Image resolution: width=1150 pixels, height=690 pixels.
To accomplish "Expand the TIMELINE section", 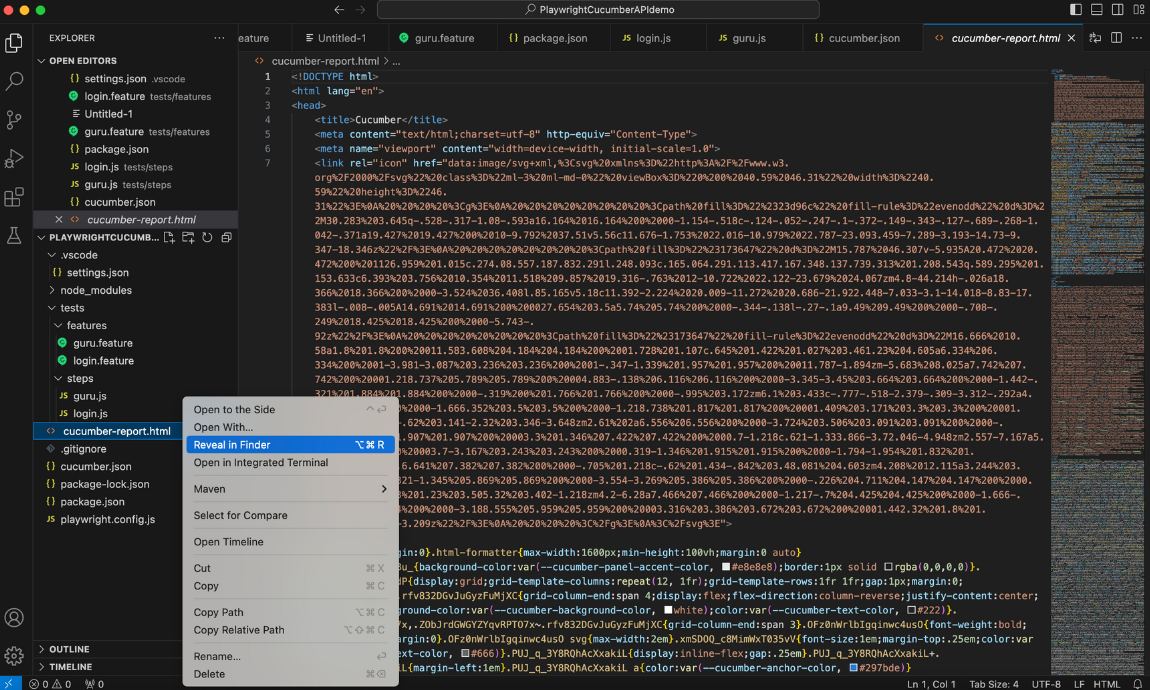I will [x=70, y=667].
